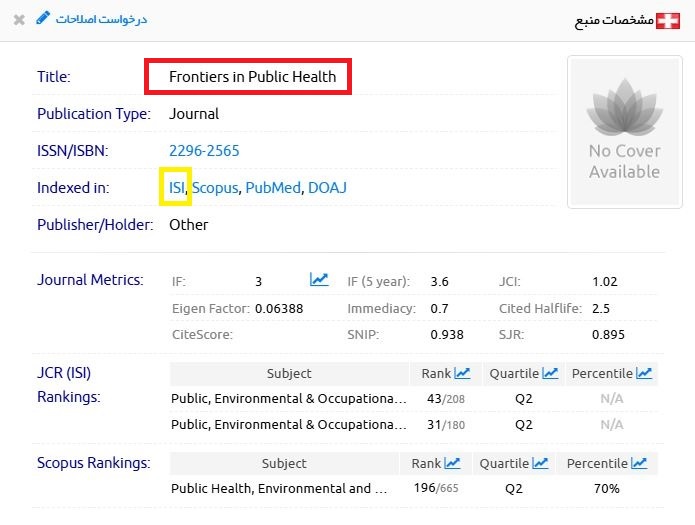Viewport: 695px width, 525px height.
Task: Close the source details panel
Action: [x=19, y=19]
